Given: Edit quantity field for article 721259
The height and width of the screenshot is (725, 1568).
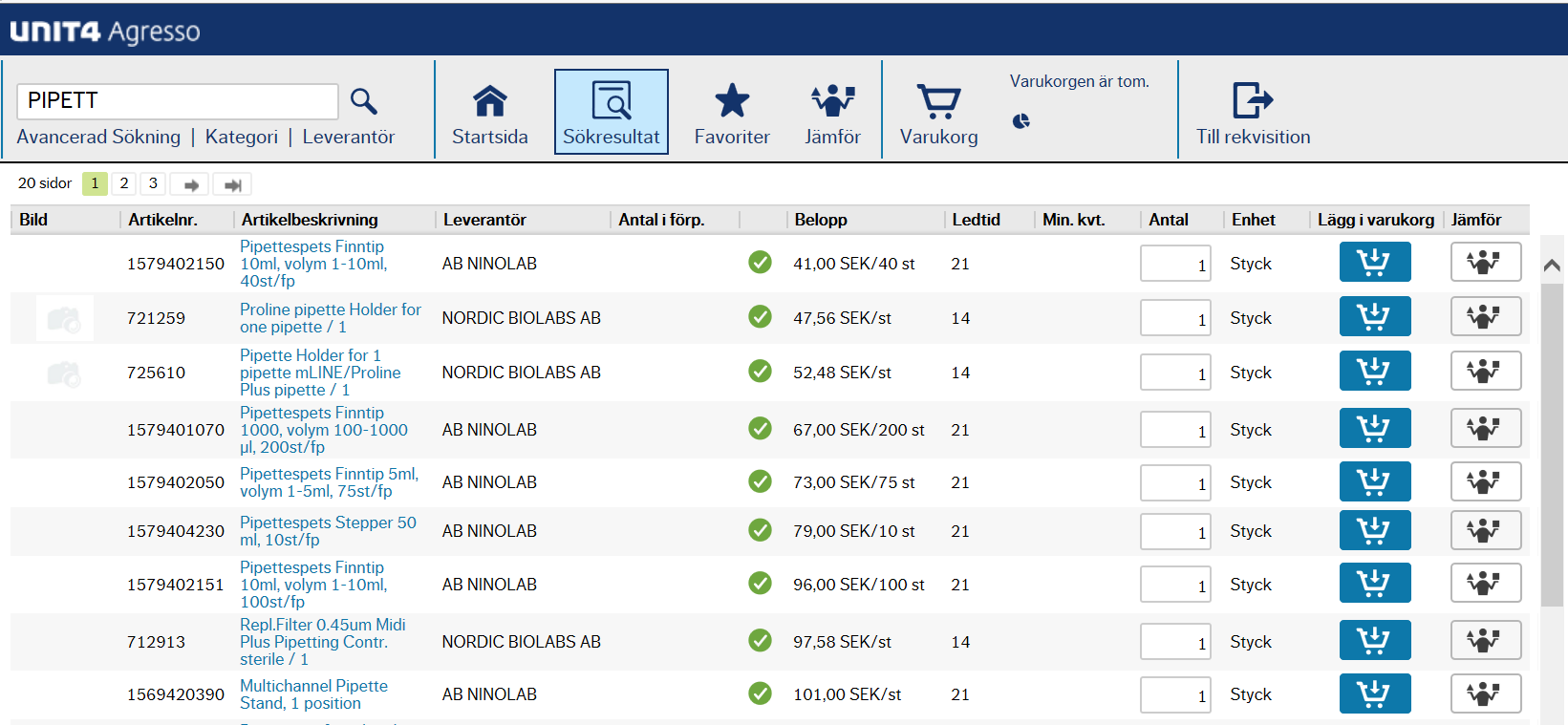Looking at the screenshot, I should (x=1175, y=318).
